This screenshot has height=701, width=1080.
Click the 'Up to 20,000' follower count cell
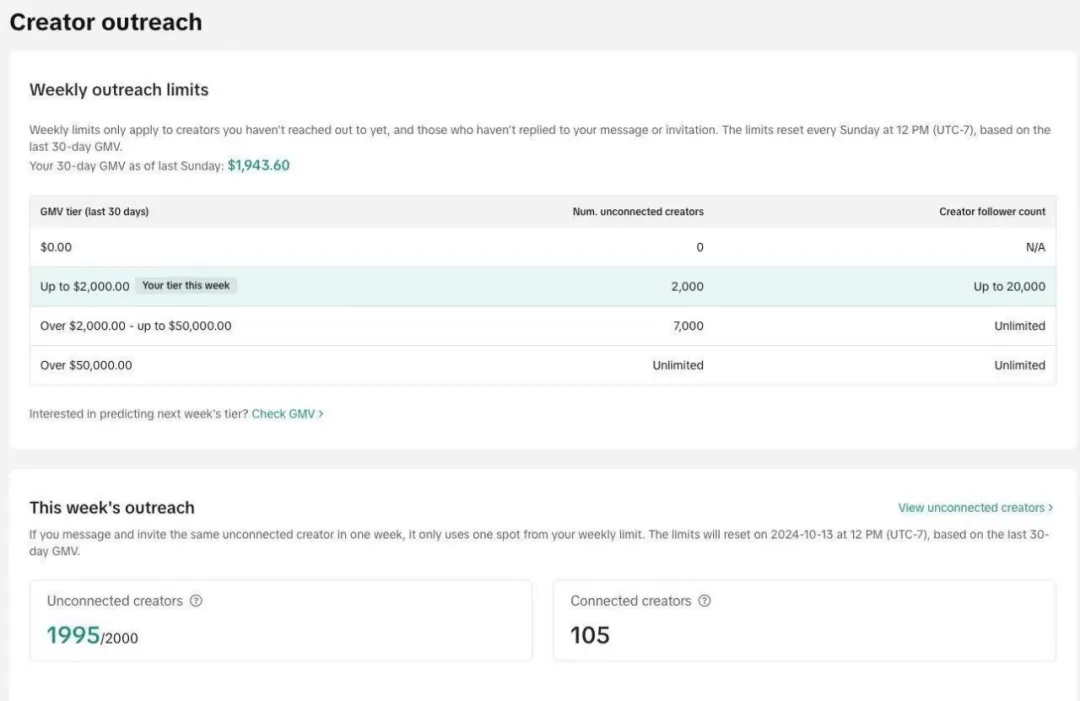(x=1009, y=287)
